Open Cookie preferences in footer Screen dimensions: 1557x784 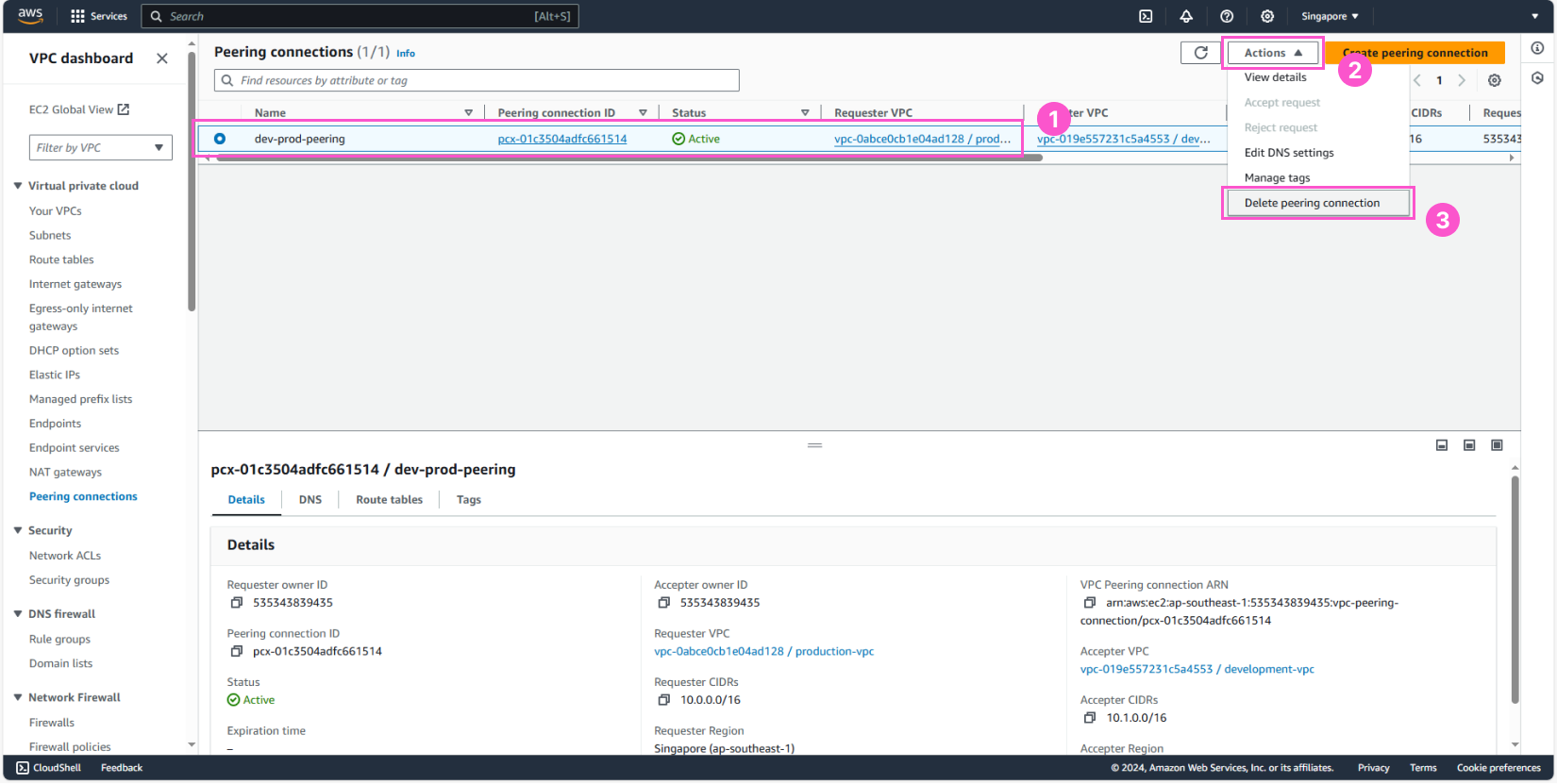pos(1498,768)
